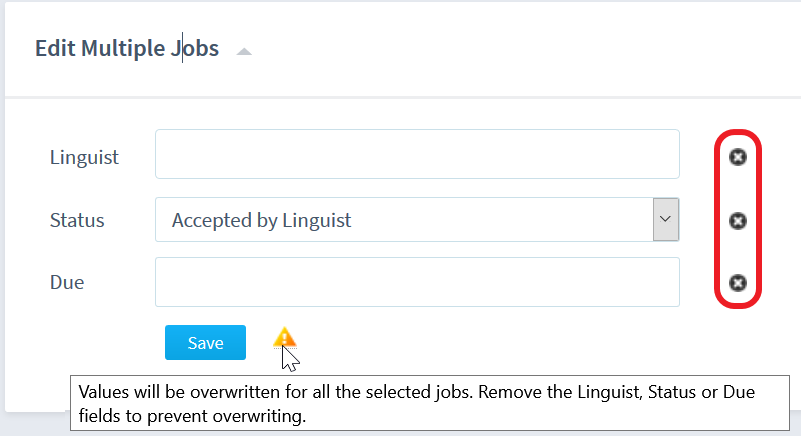The width and height of the screenshot is (801, 436).
Task: Click the X button beside the empty Linguist box
Action: [x=738, y=157]
